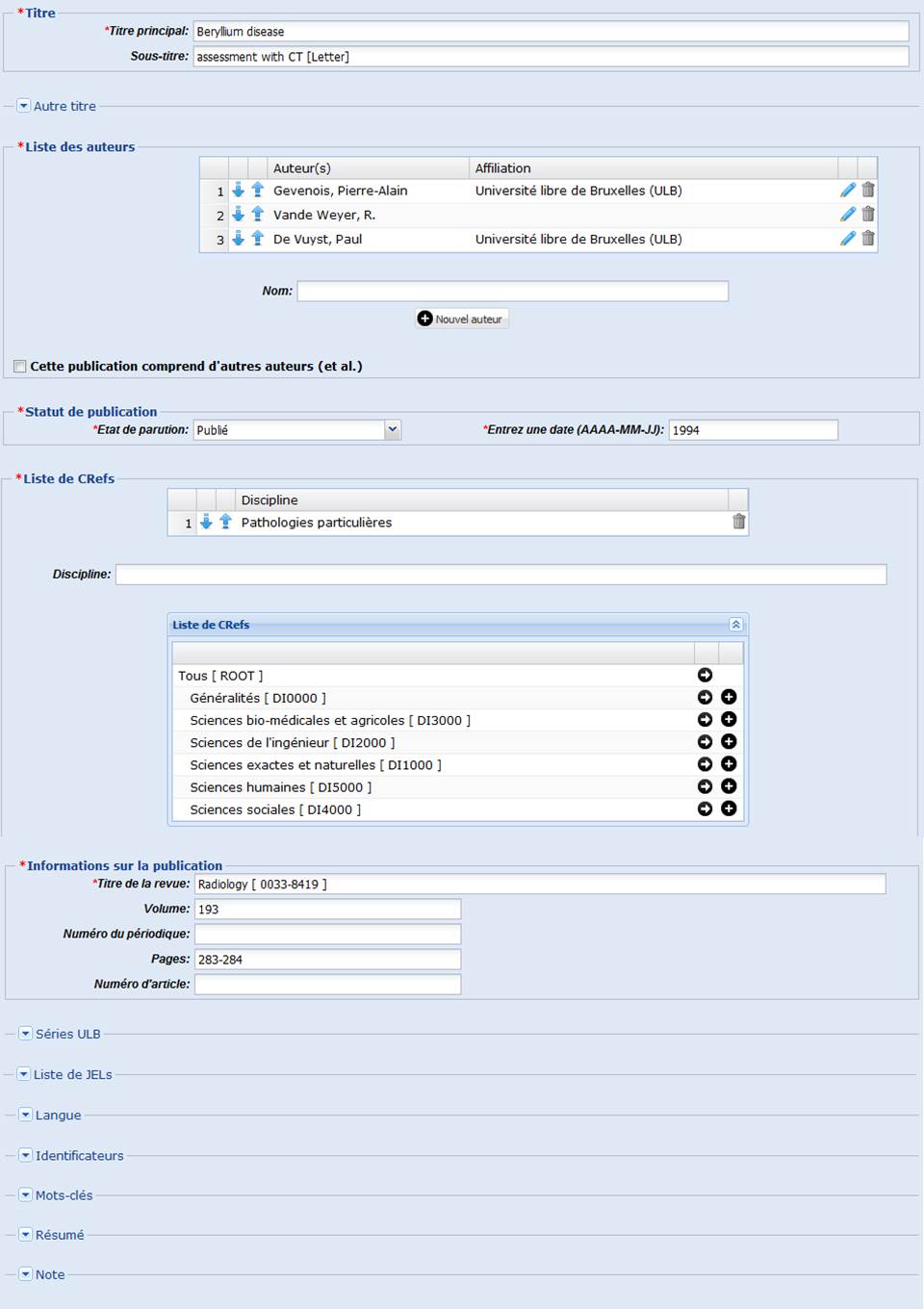Open the Etat de parution dropdown
The image size is (924, 1309).
(x=393, y=430)
